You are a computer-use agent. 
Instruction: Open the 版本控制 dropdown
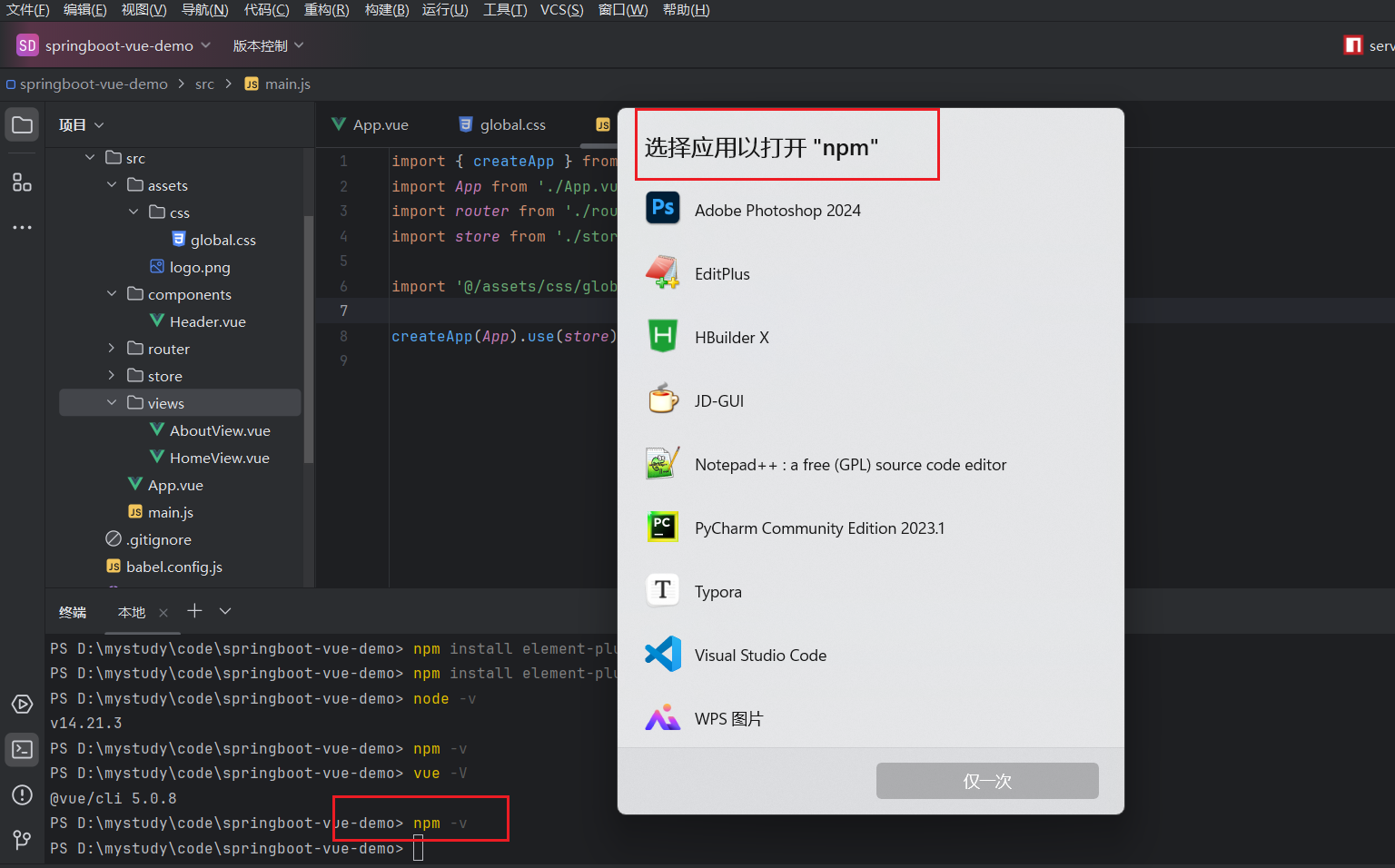(268, 45)
